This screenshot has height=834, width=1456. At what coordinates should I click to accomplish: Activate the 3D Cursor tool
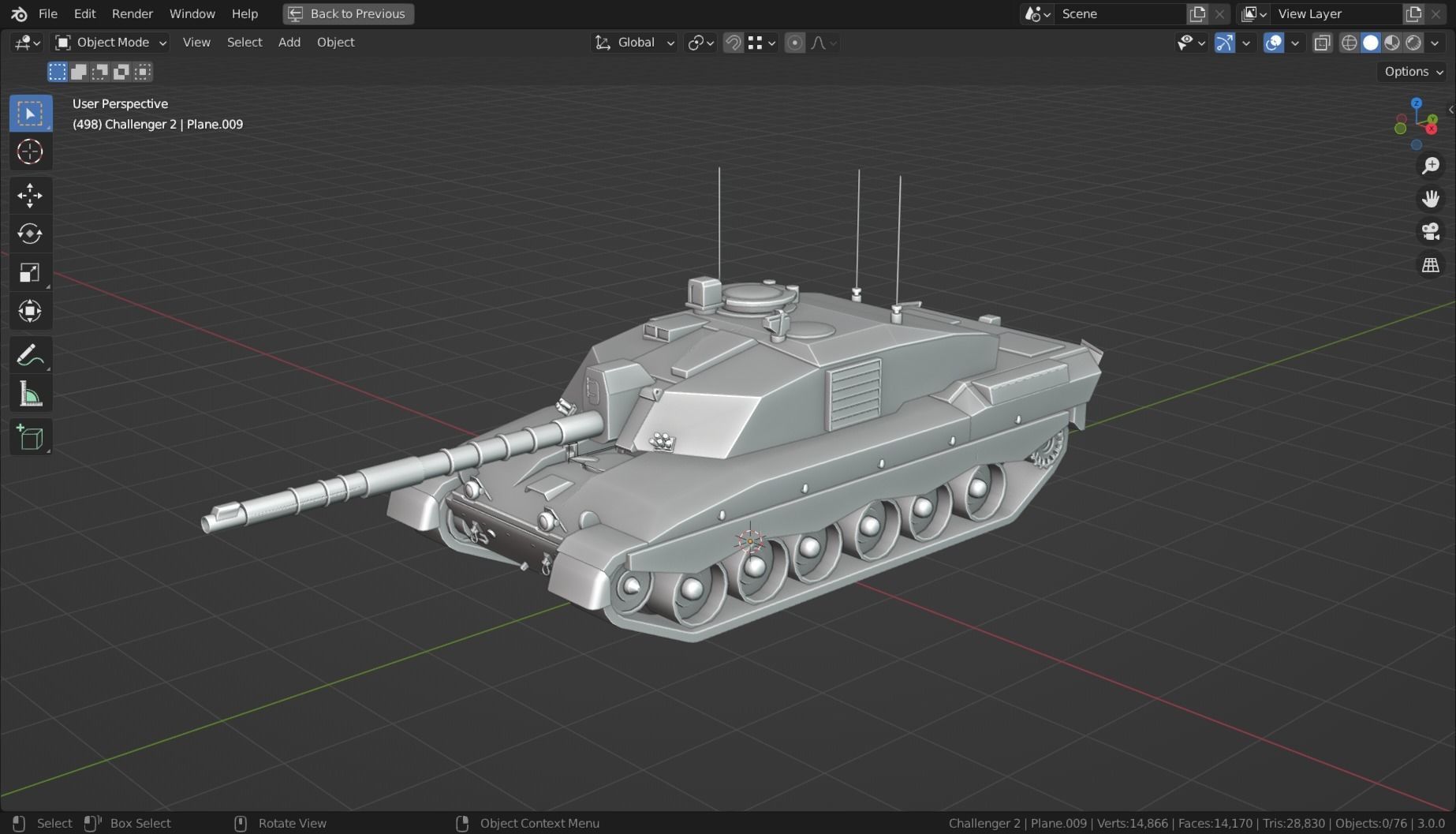click(30, 151)
